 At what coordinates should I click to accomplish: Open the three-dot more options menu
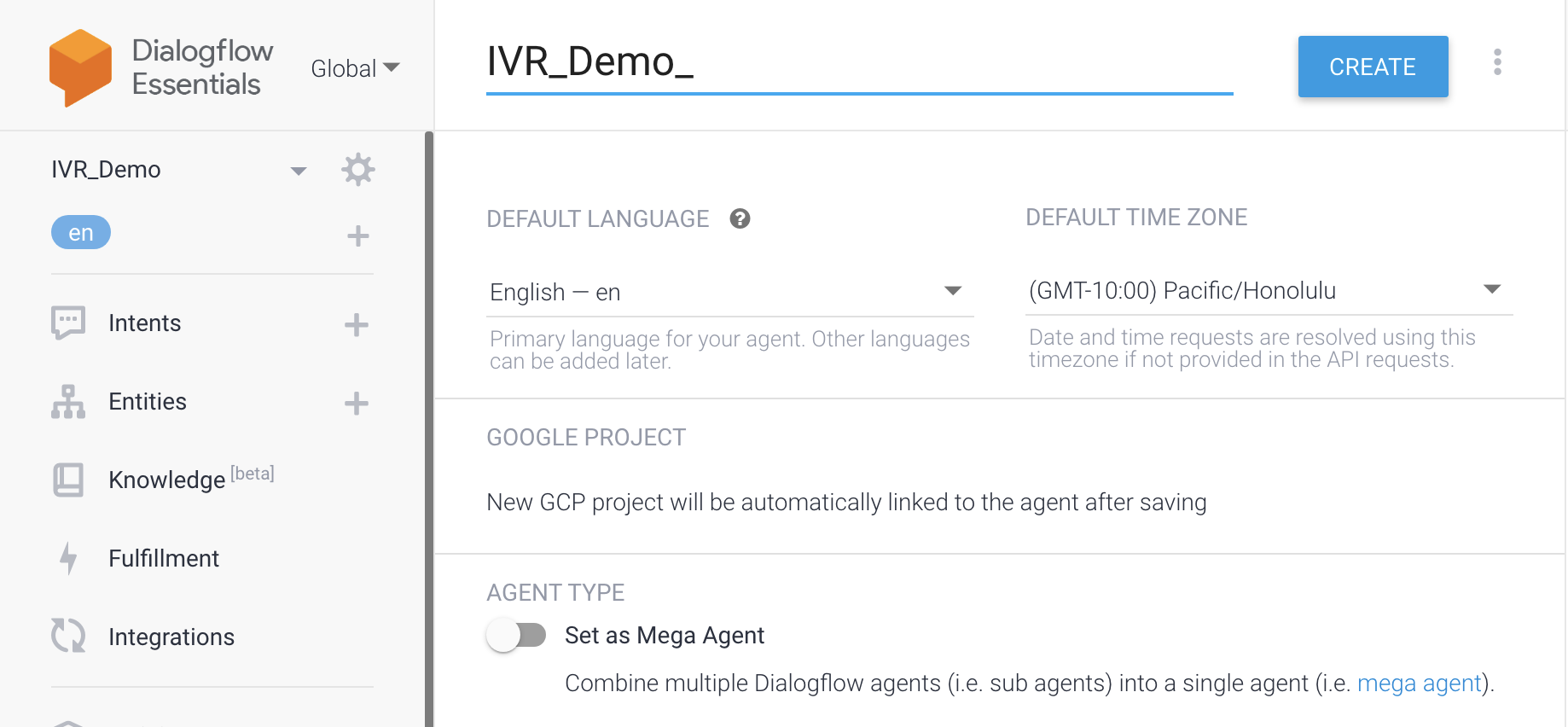pos(1497,62)
